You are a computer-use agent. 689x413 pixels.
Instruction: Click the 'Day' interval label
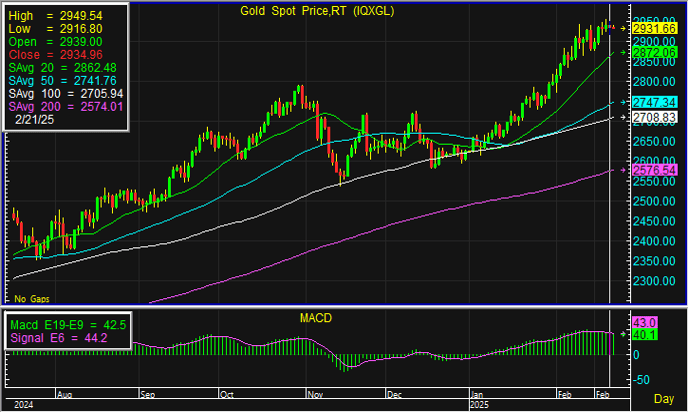click(x=664, y=398)
